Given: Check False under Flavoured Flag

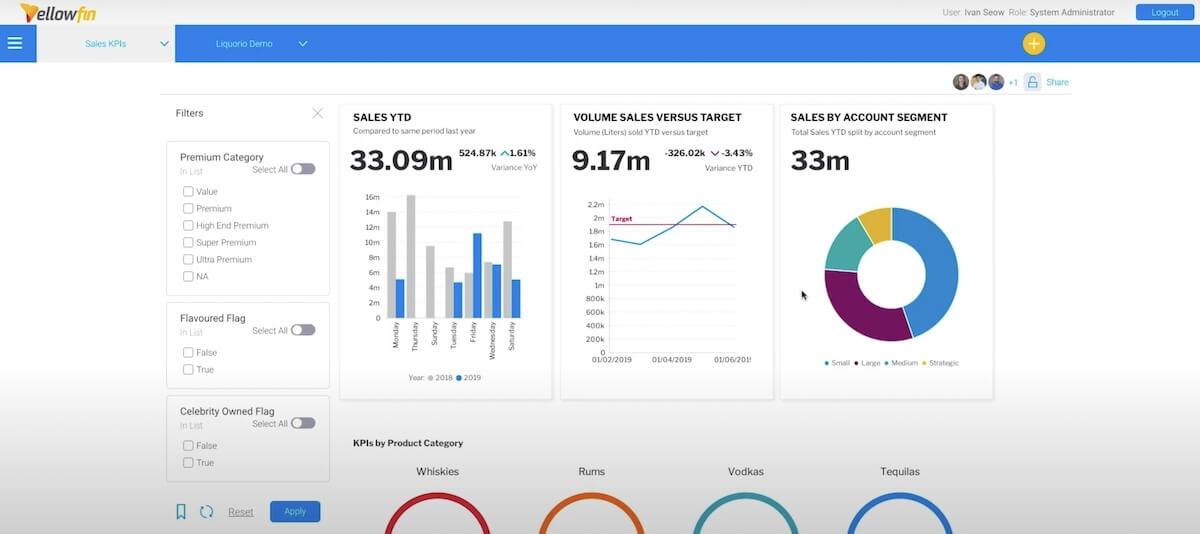Looking at the screenshot, I should (188, 352).
